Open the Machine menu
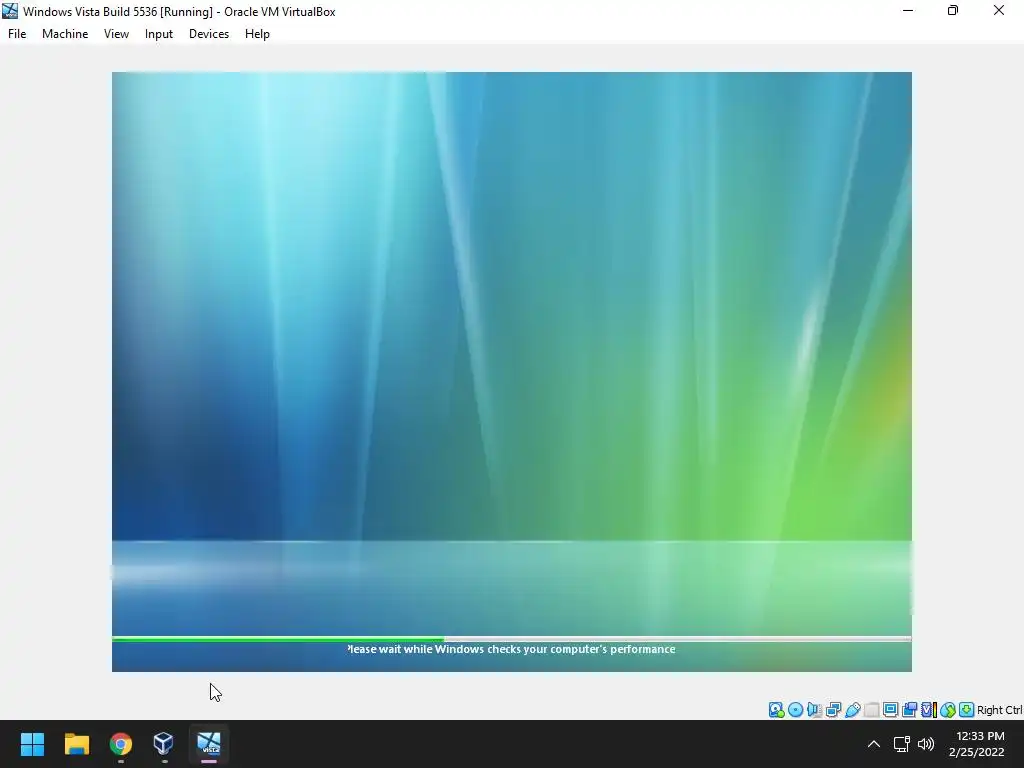Image resolution: width=1024 pixels, height=768 pixels. pos(65,34)
